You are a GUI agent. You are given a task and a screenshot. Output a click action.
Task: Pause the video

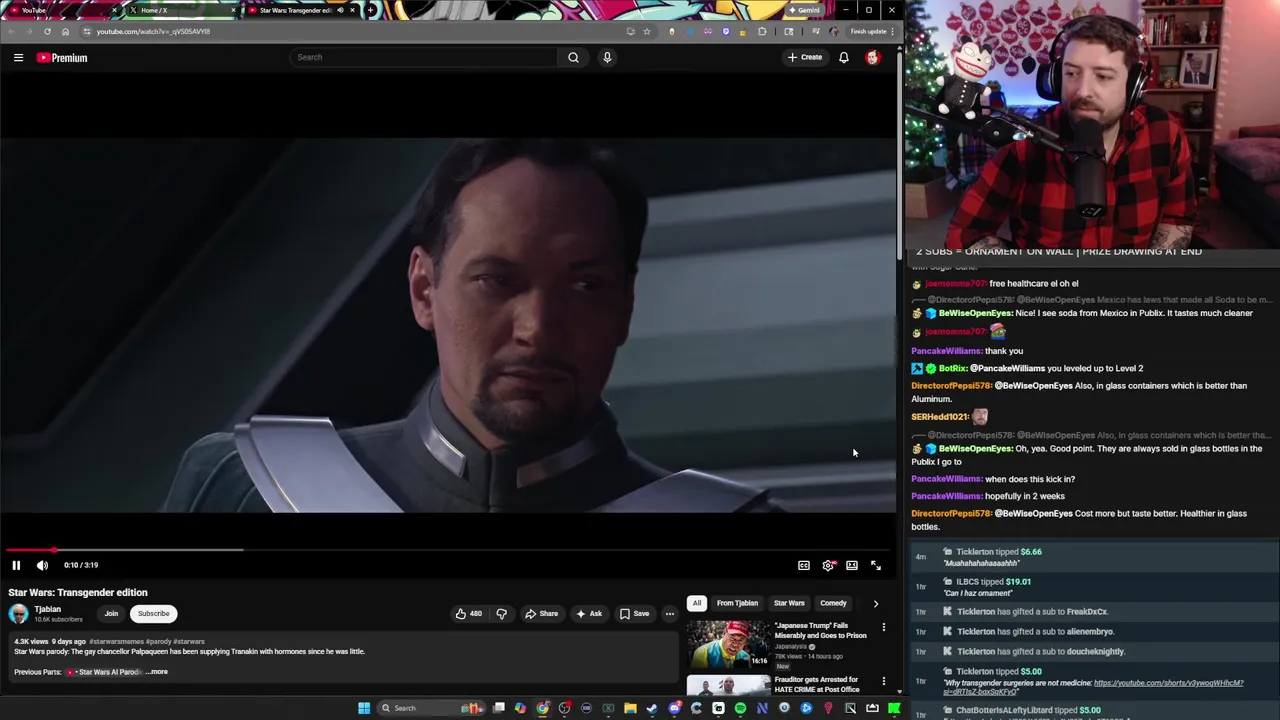pyautogui.click(x=16, y=565)
